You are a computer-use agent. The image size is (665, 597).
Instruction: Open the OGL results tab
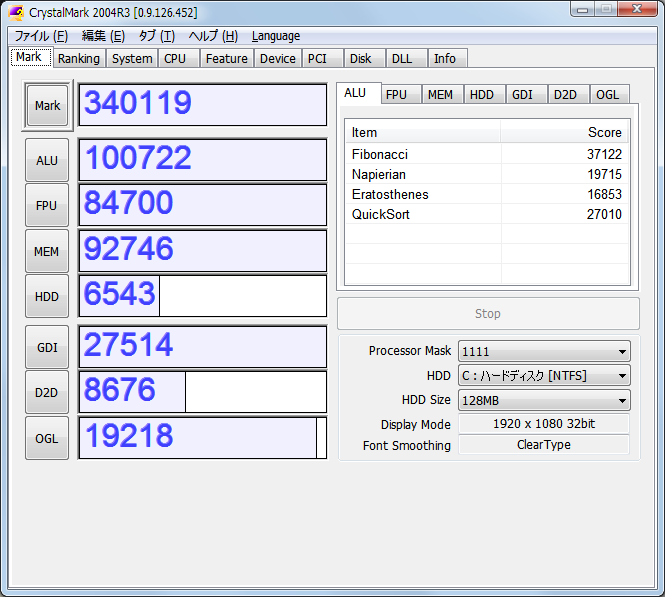606,94
